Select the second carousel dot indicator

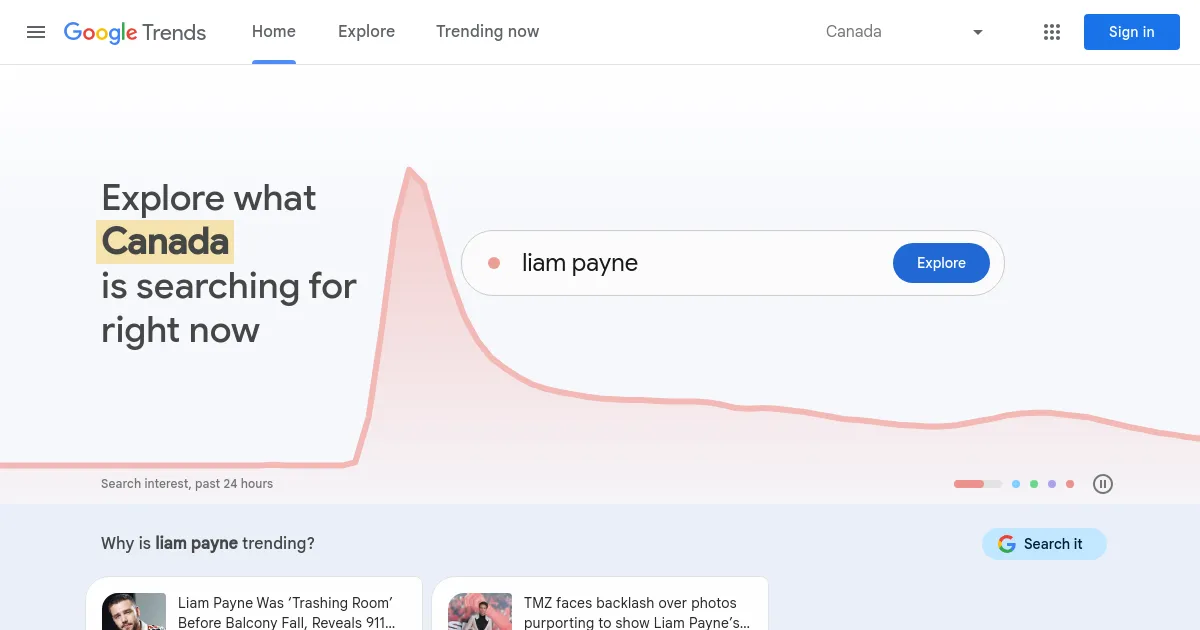coord(1016,484)
